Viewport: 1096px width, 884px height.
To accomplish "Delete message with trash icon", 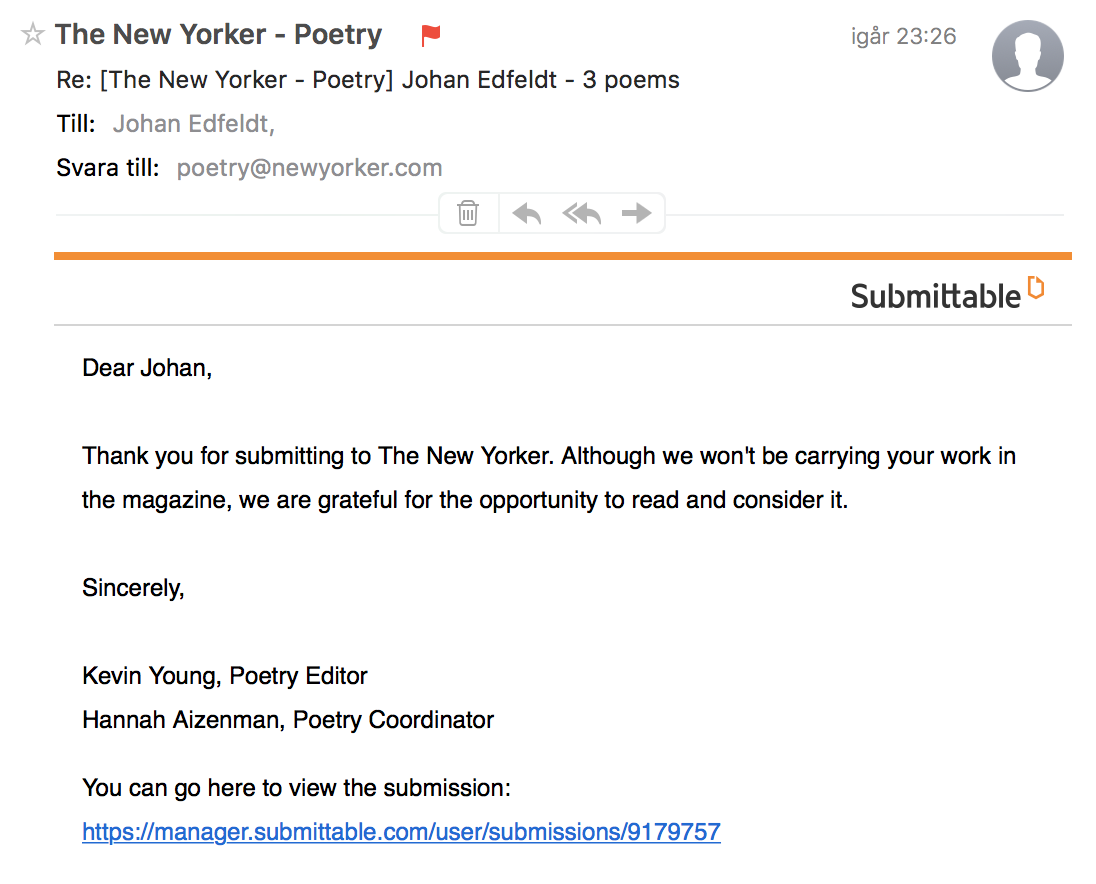I will pos(468,213).
